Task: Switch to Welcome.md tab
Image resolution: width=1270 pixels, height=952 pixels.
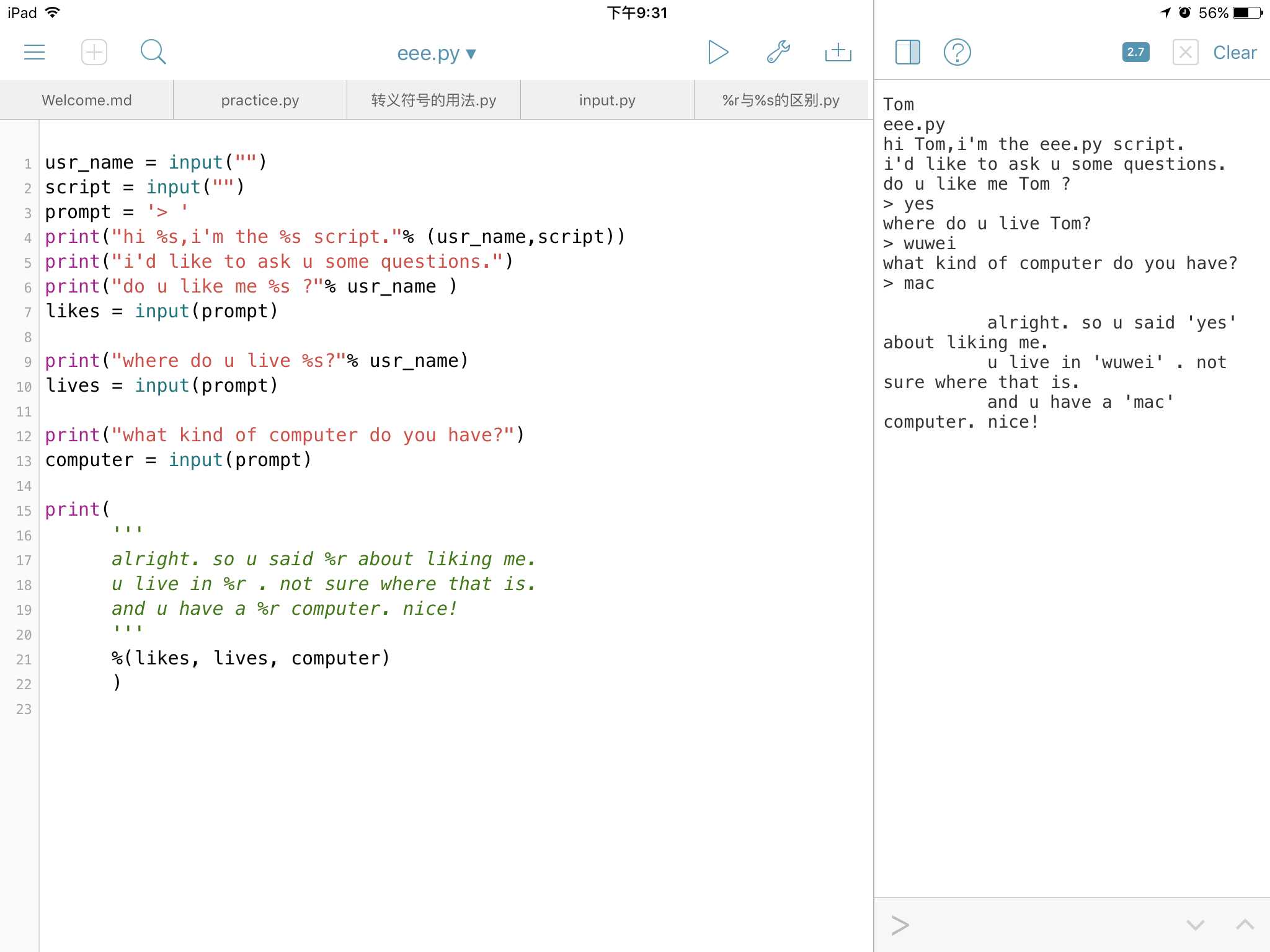Action: click(86, 100)
